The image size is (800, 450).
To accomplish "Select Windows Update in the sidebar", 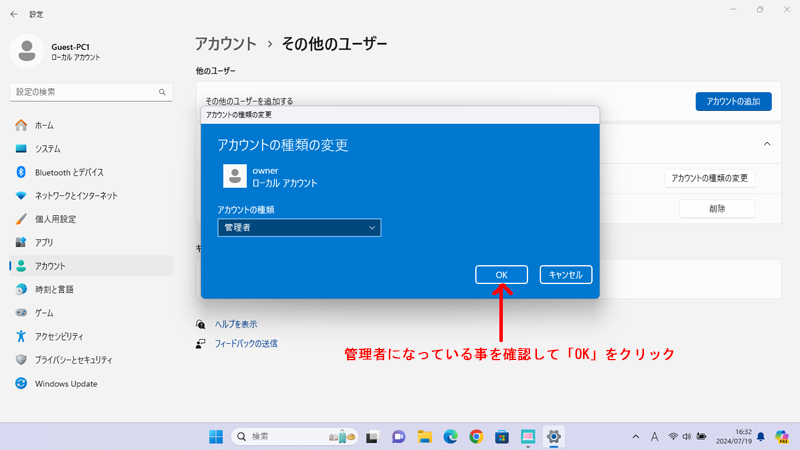I will (68, 383).
